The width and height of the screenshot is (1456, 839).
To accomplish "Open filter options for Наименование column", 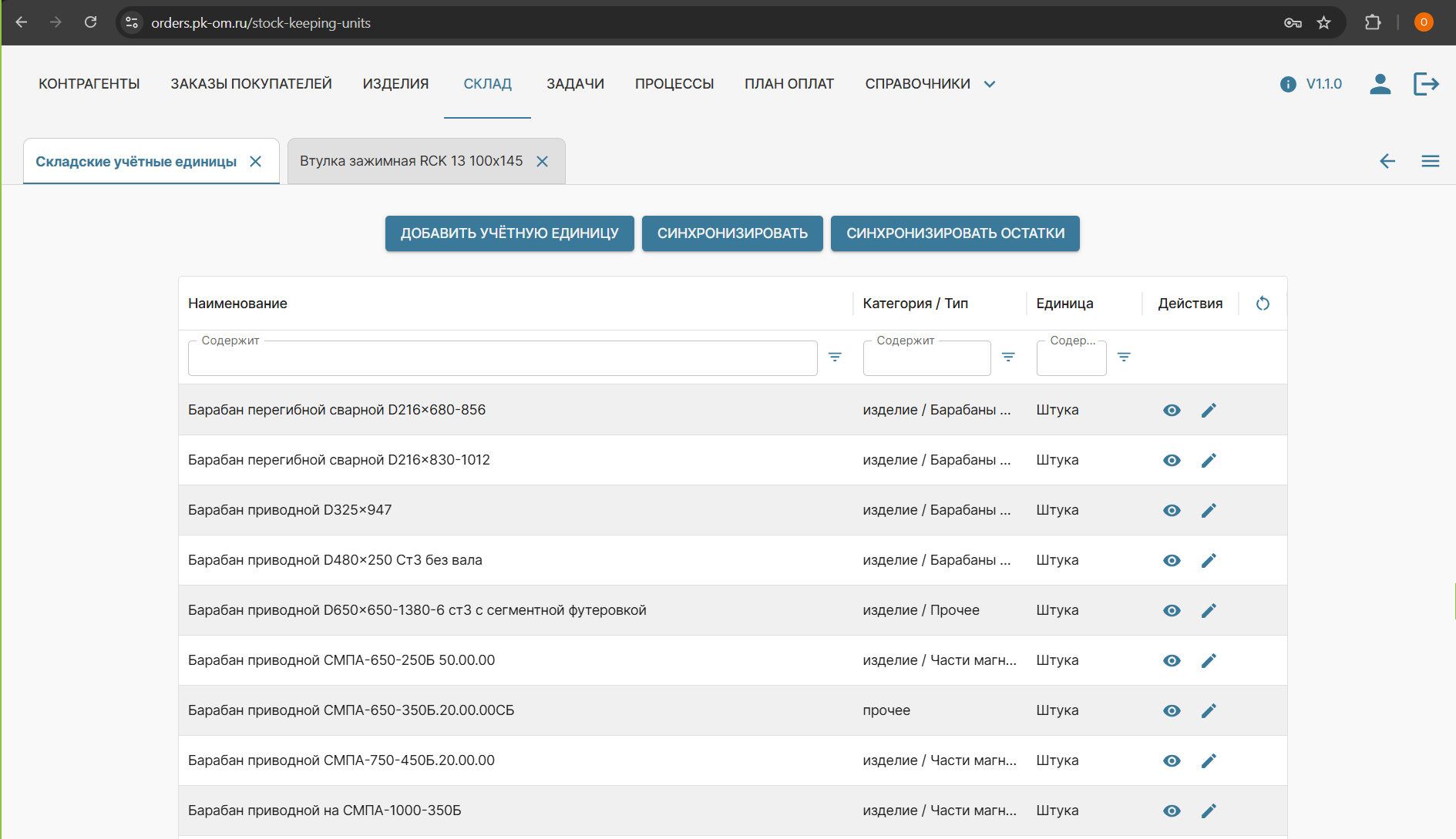I will click(834, 357).
